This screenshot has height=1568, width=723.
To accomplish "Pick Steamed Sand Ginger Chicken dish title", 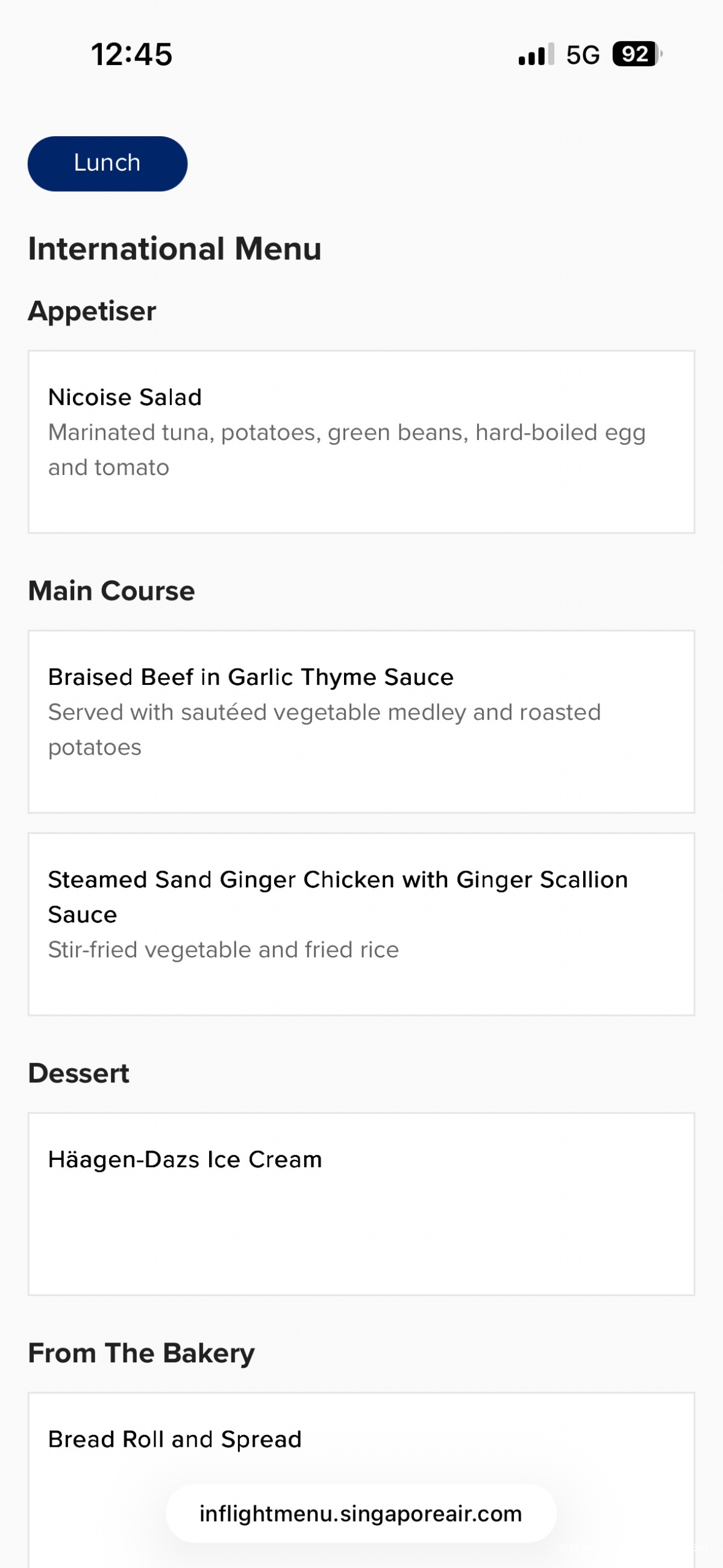I will pos(338,896).
